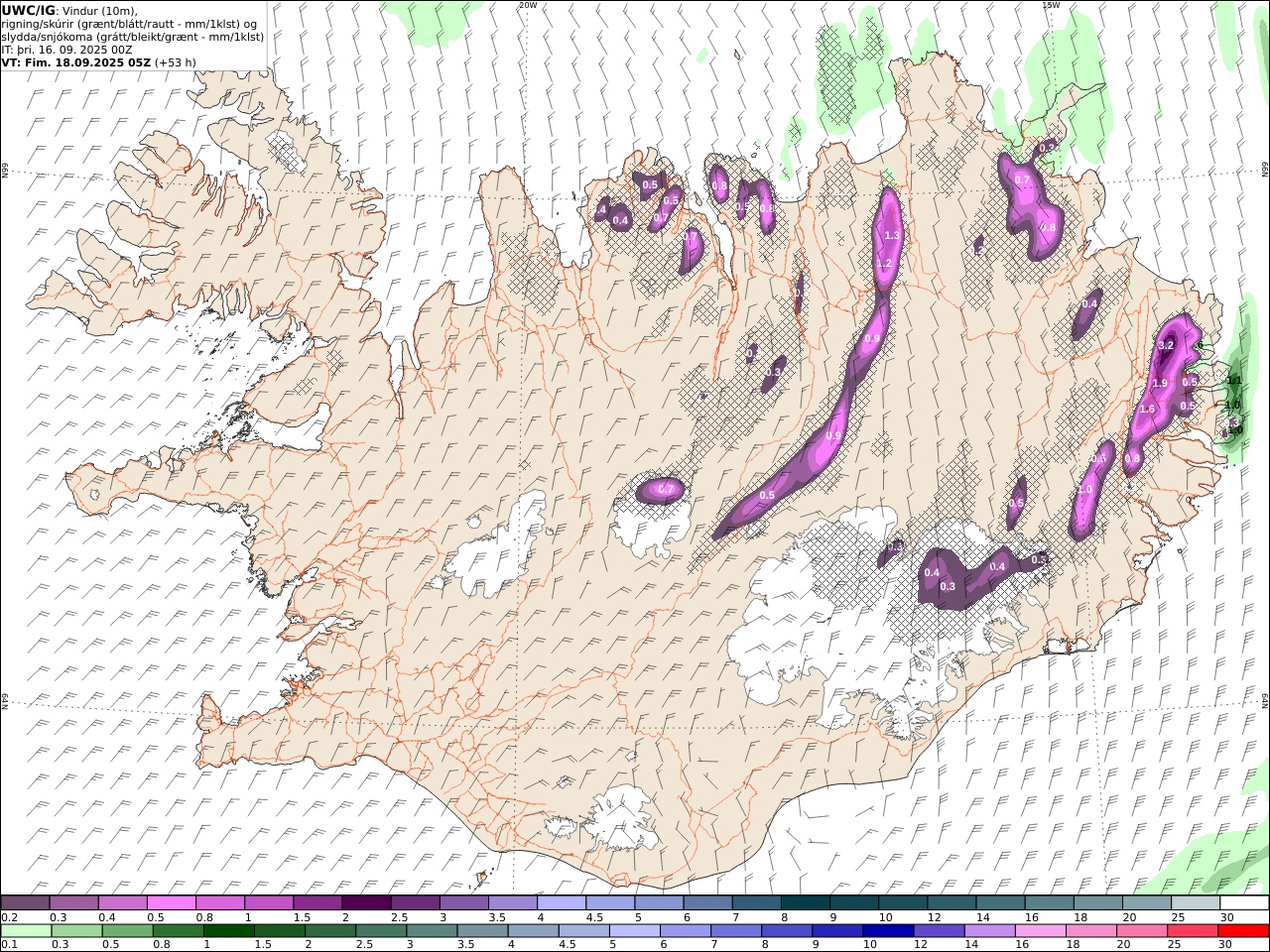Click the '30' label in upper legend row

(x=1227, y=917)
